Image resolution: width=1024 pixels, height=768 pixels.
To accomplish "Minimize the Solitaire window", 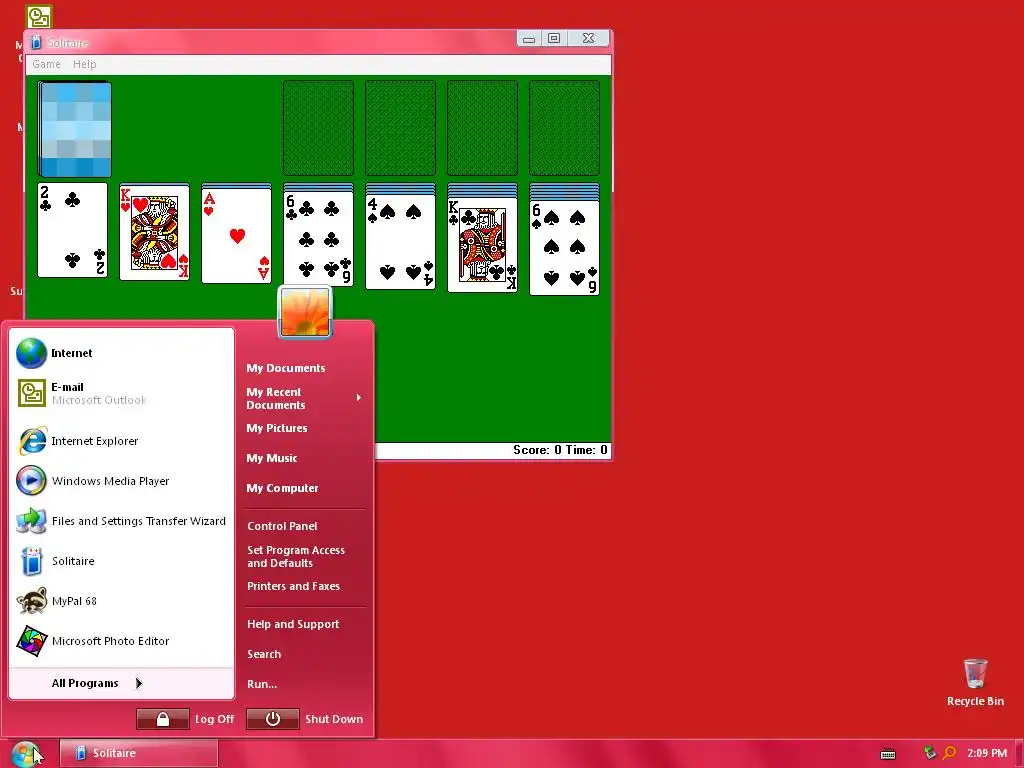I will point(529,39).
